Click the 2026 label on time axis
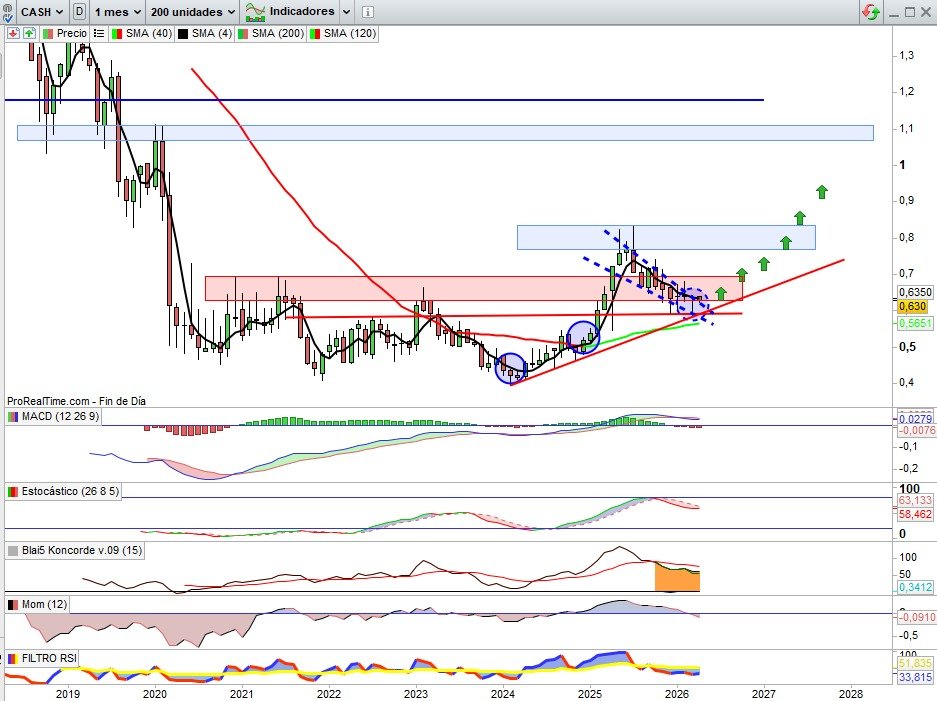The height and width of the screenshot is (701, 937). click(x=676, y=694)
